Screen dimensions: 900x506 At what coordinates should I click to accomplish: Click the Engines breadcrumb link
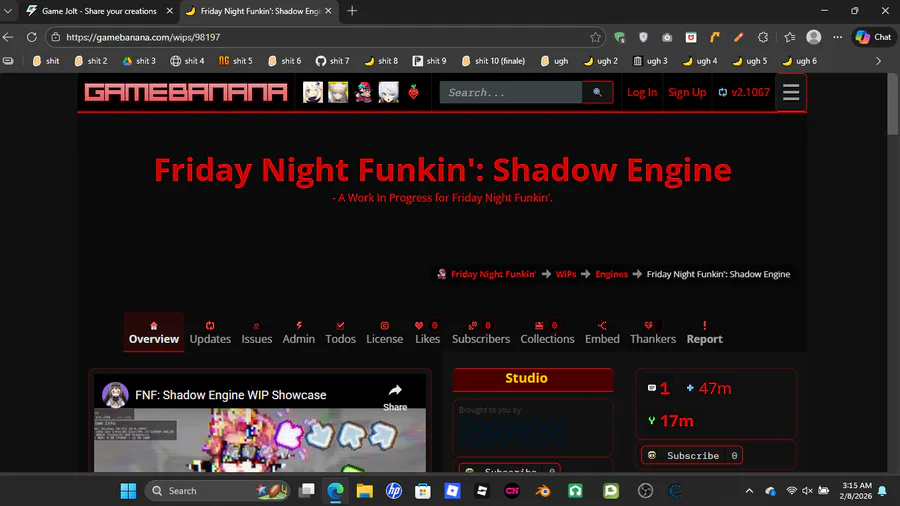611,274
